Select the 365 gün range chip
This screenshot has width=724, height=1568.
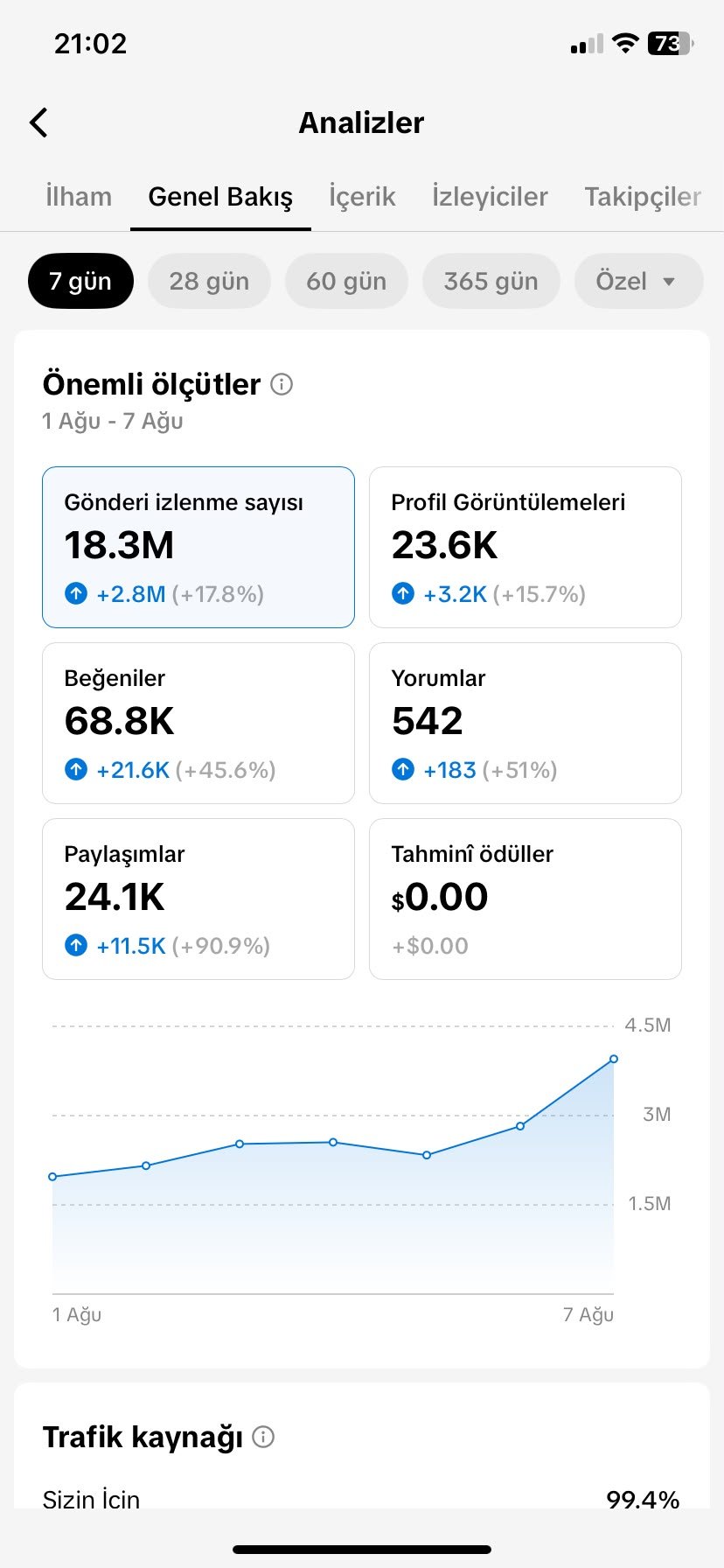pyautogui.click(x=491, y=281)
